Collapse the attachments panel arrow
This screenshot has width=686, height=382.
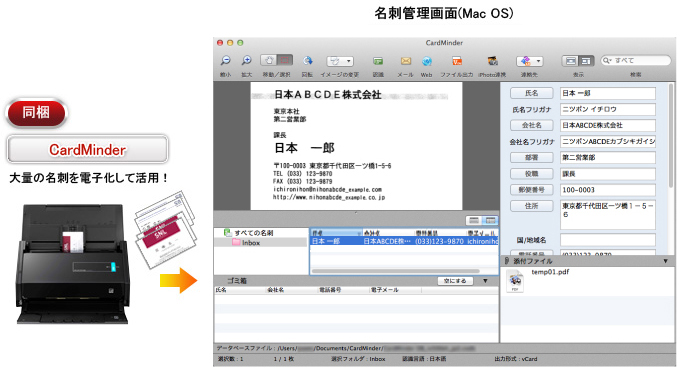pos(665,261)
